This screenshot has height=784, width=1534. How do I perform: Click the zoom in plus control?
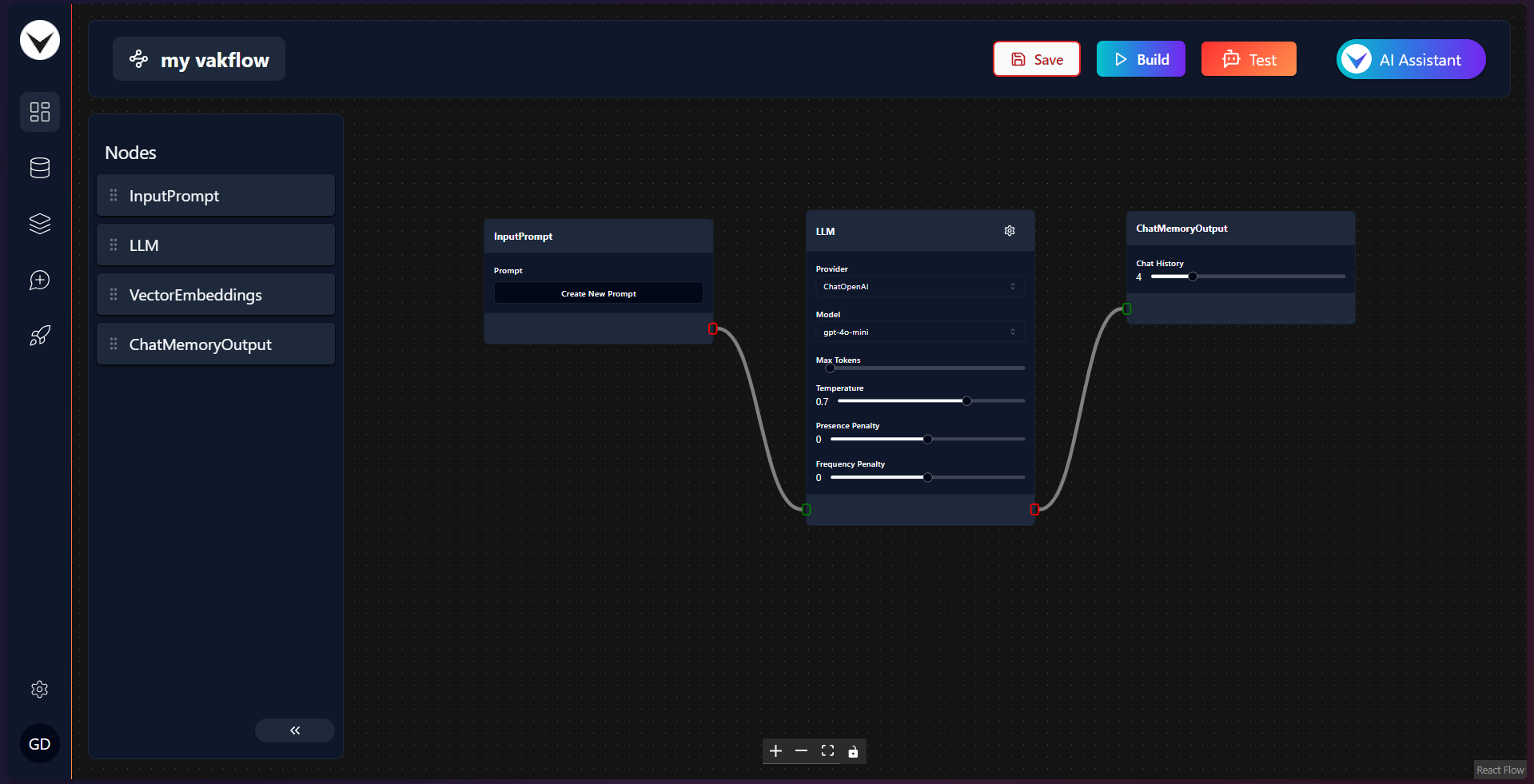775,751
